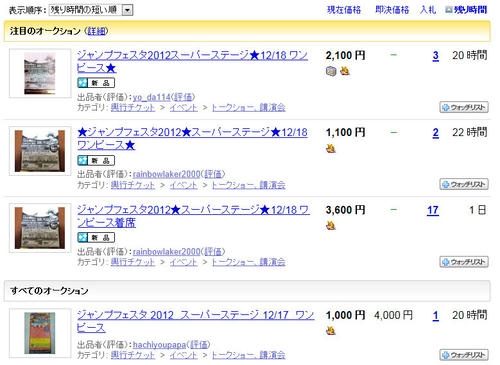Open the display order dropdown
500x365 pixels.
(91, 10)
